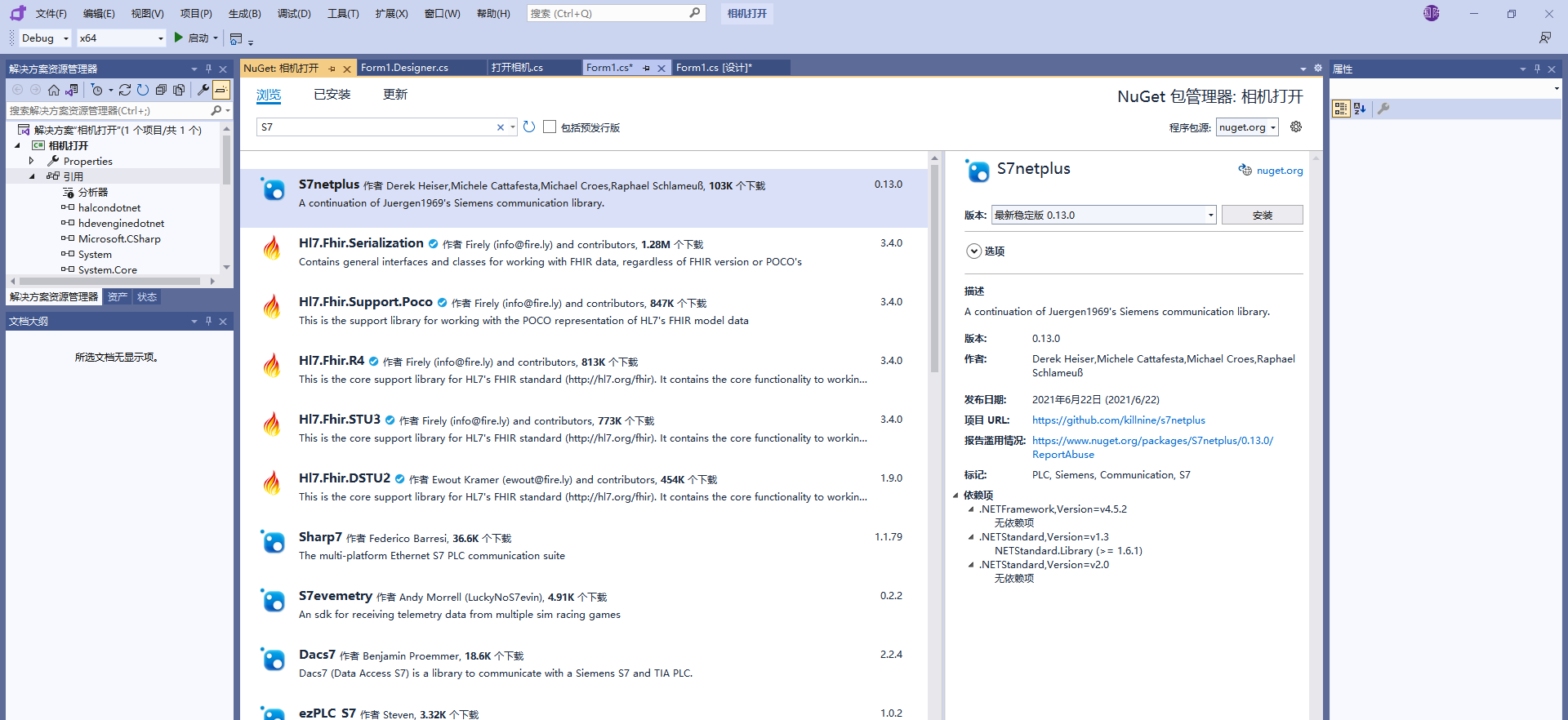Refresh Solution Explorer with the blue arrow icon
This screenshot has width=1568, height=720.
point(143,90)
